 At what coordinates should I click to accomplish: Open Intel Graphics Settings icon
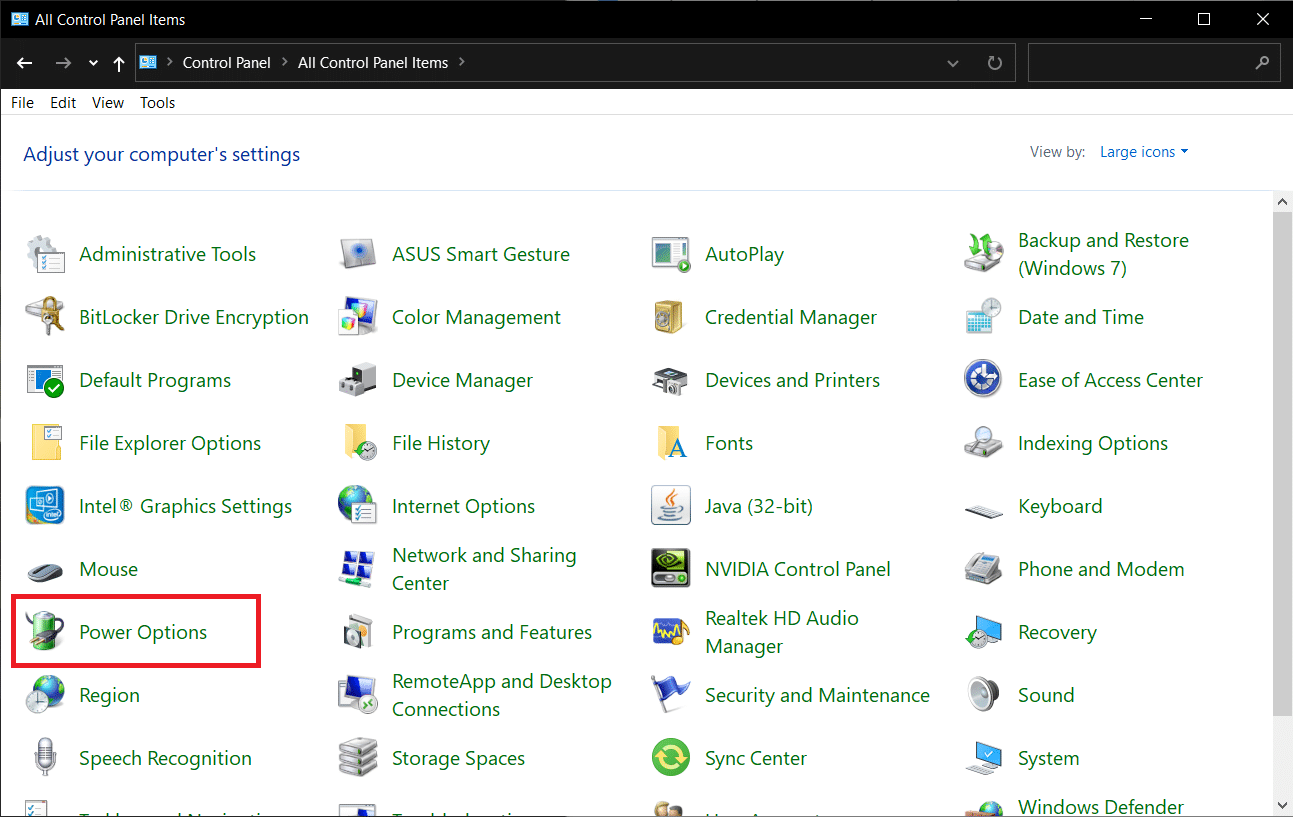point(45,506)
